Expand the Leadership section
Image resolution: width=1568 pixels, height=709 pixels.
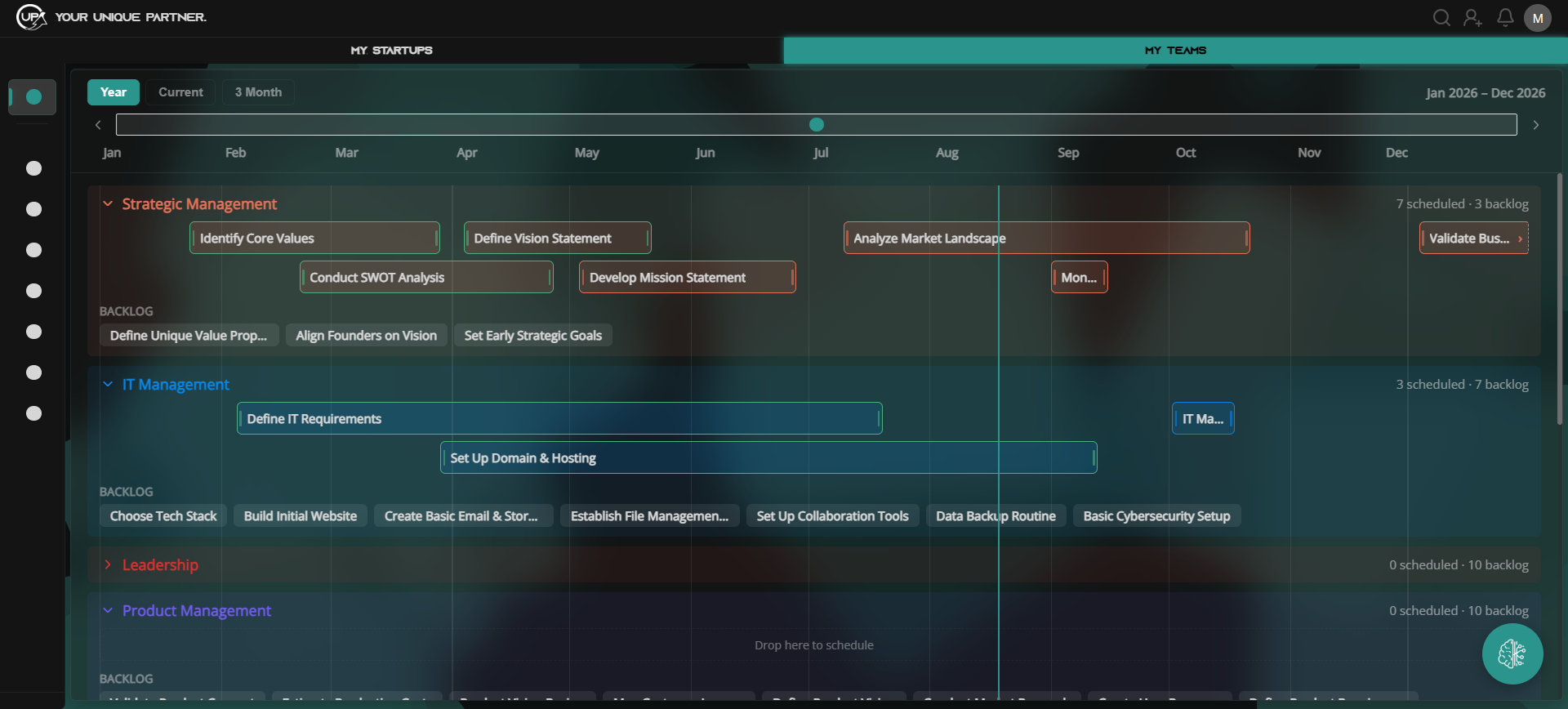coord(108,564)
